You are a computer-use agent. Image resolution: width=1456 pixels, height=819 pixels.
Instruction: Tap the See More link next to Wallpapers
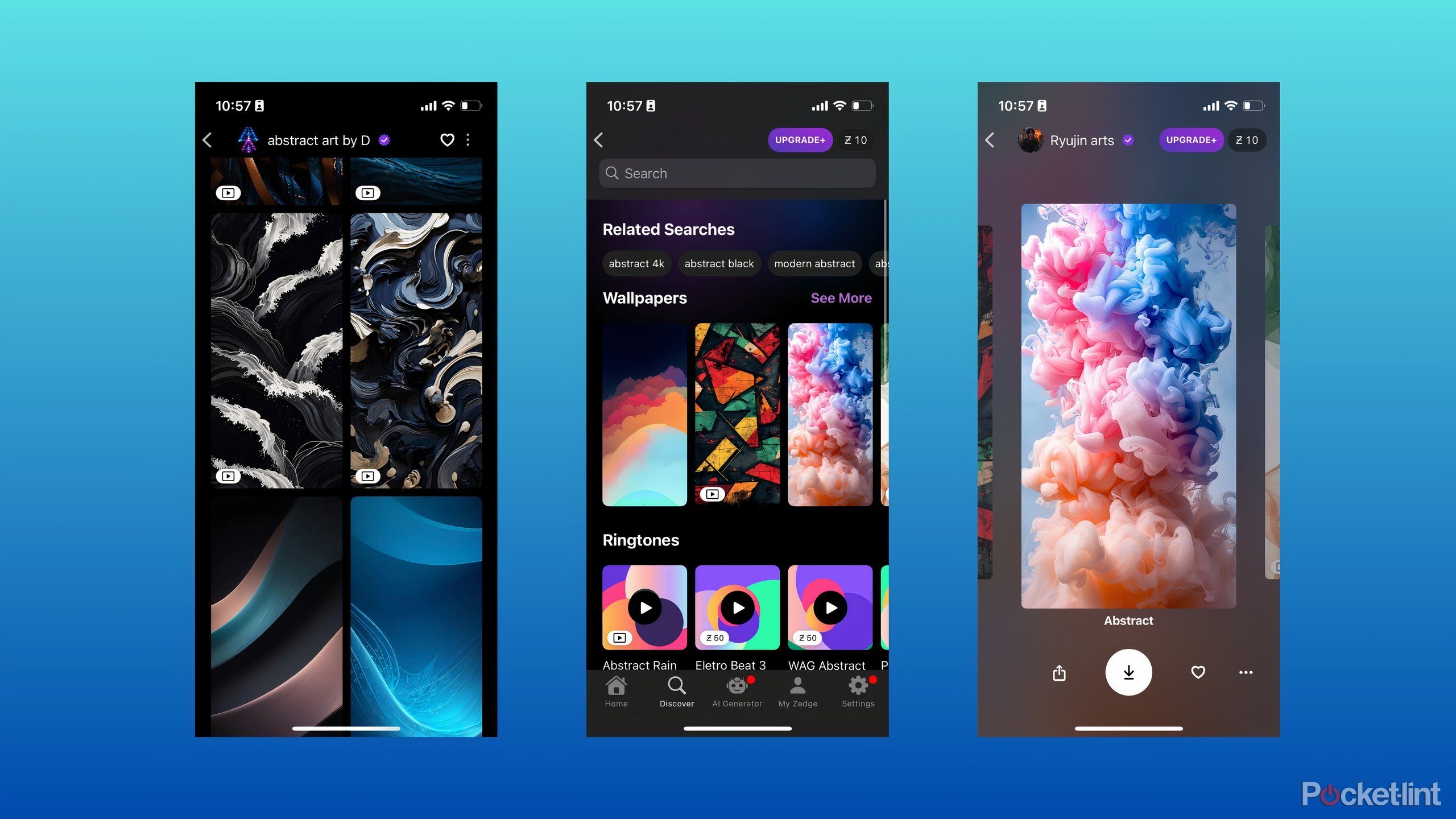[x=840, y=297]
